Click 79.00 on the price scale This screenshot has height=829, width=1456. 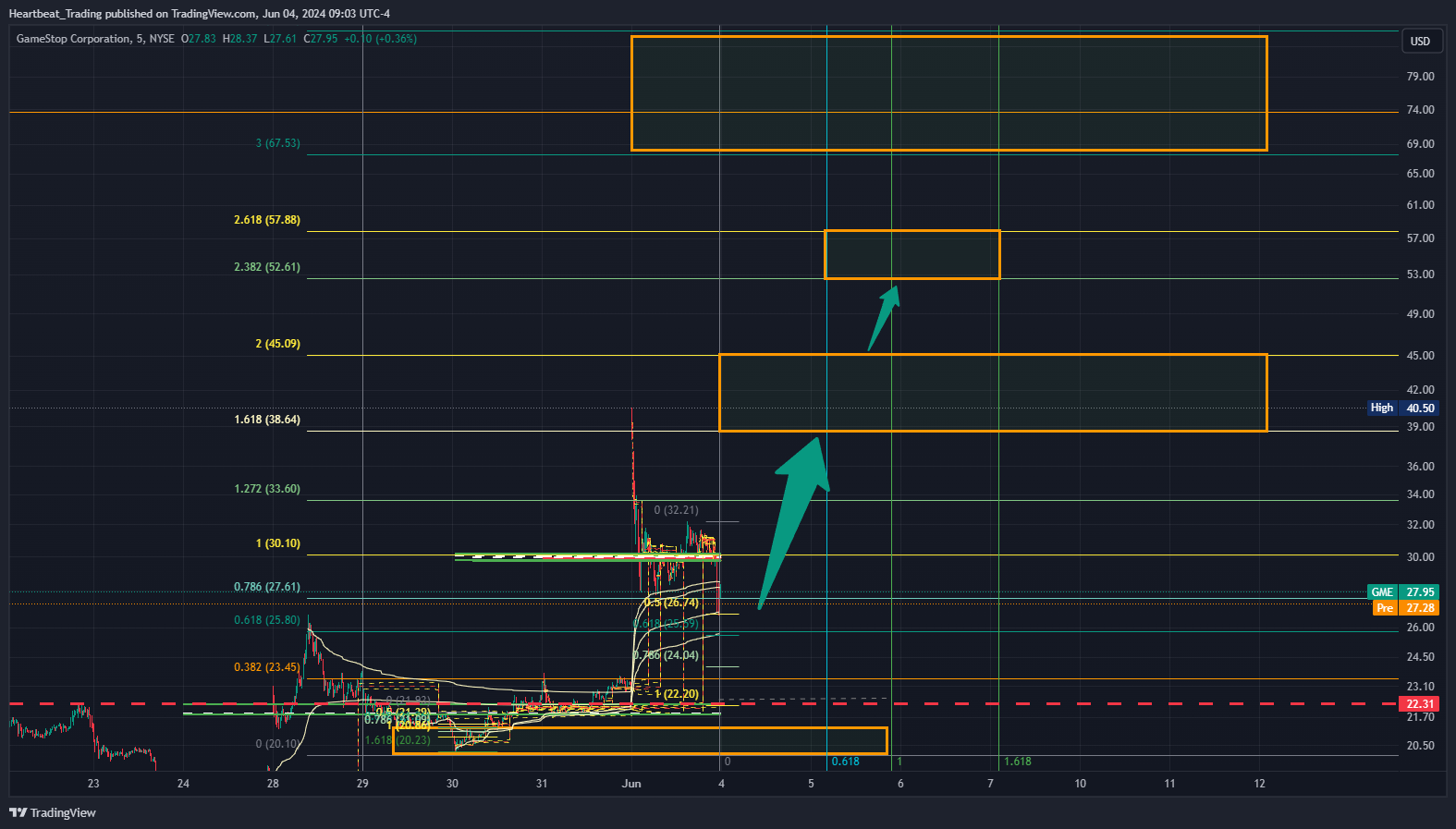point(1420,77)
